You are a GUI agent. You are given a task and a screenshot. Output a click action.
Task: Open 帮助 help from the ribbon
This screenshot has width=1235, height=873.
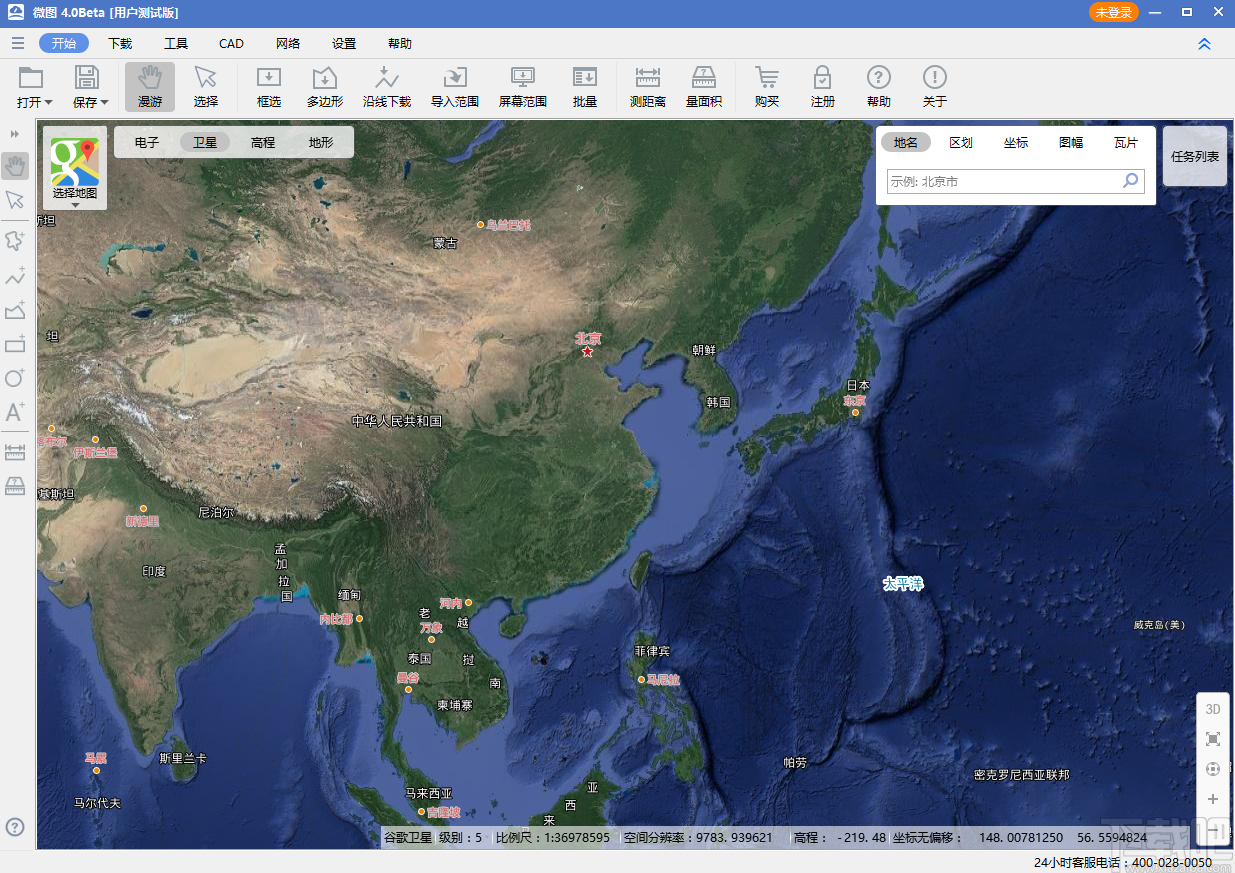pos(879,87)
